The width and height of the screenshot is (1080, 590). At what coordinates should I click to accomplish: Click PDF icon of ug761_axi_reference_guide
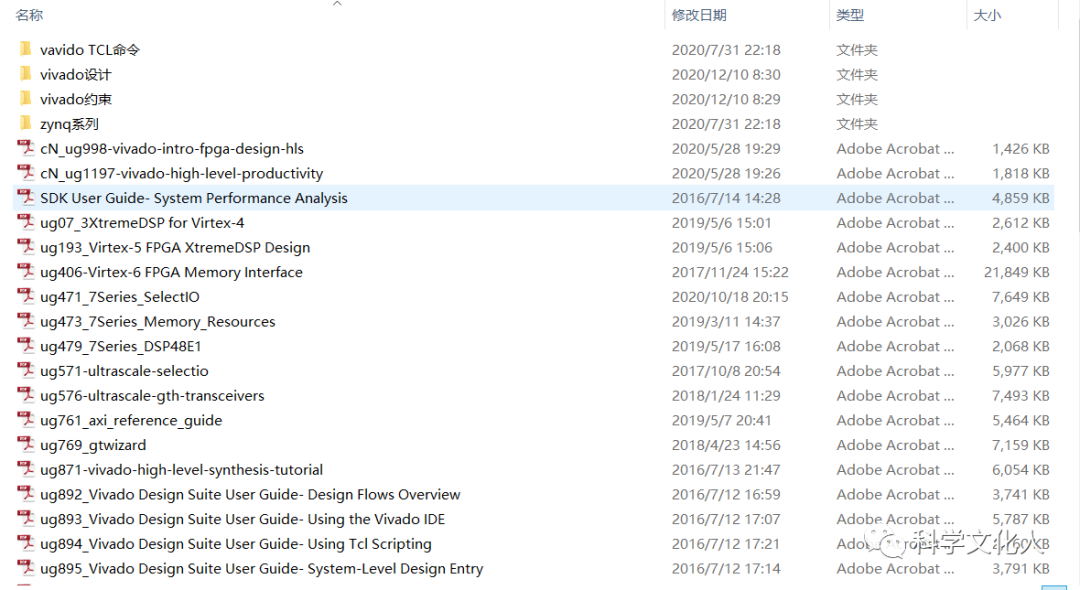coord(25,420)
